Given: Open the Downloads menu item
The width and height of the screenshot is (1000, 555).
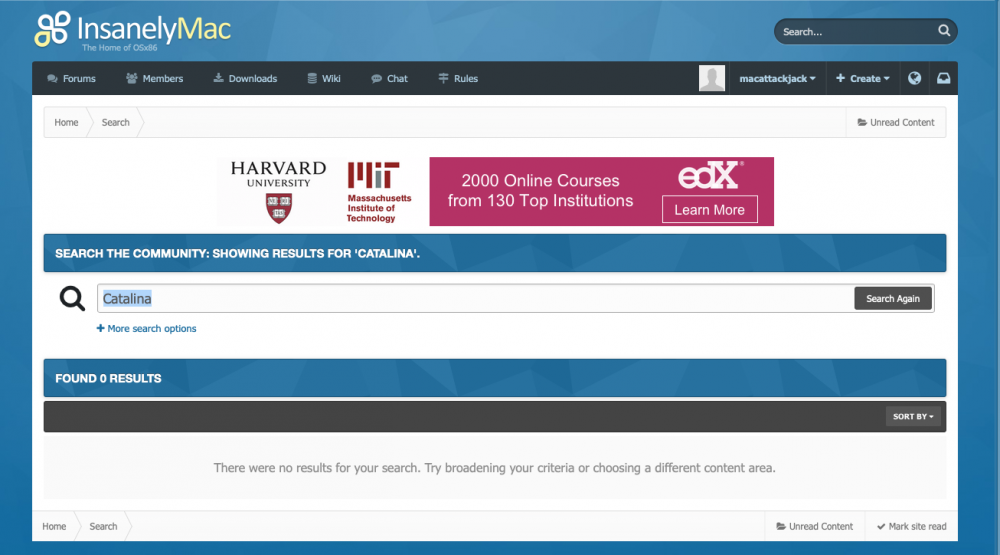Looking at the screenshot, I should tap(246, 78).
